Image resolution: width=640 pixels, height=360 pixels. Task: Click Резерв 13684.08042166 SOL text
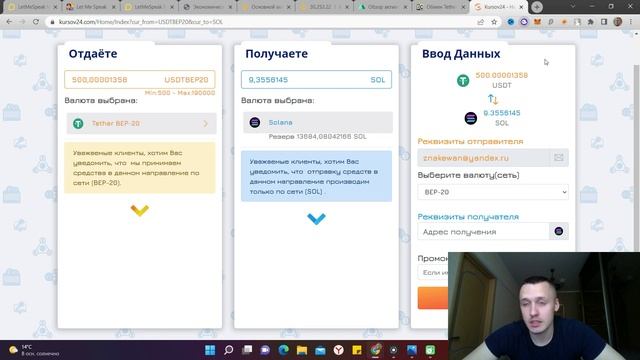click(318, 136)
